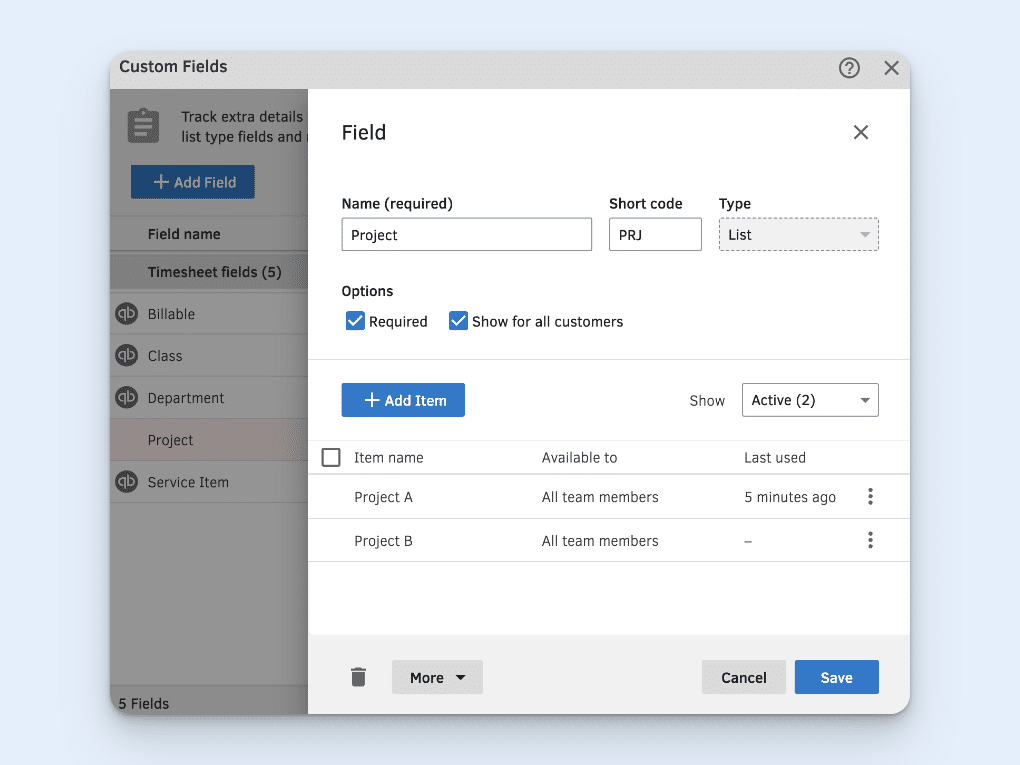
Task: Open the Type dropdown showing List
Action: [798, 234]
